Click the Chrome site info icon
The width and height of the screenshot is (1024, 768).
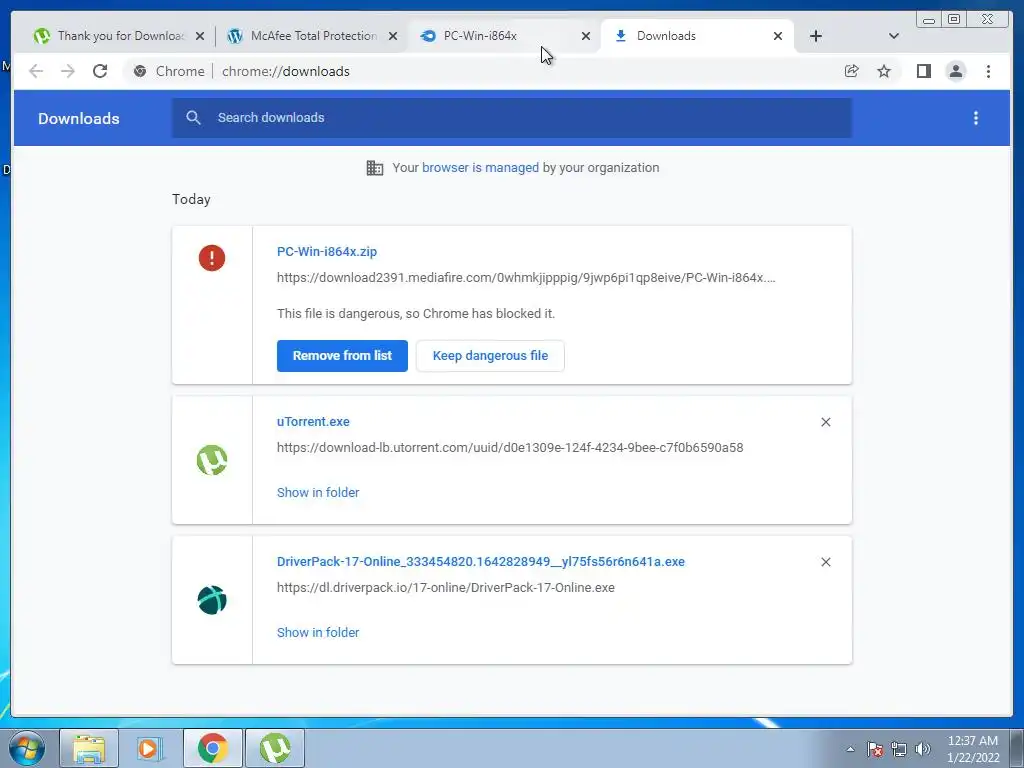click(x=140, y=71)
